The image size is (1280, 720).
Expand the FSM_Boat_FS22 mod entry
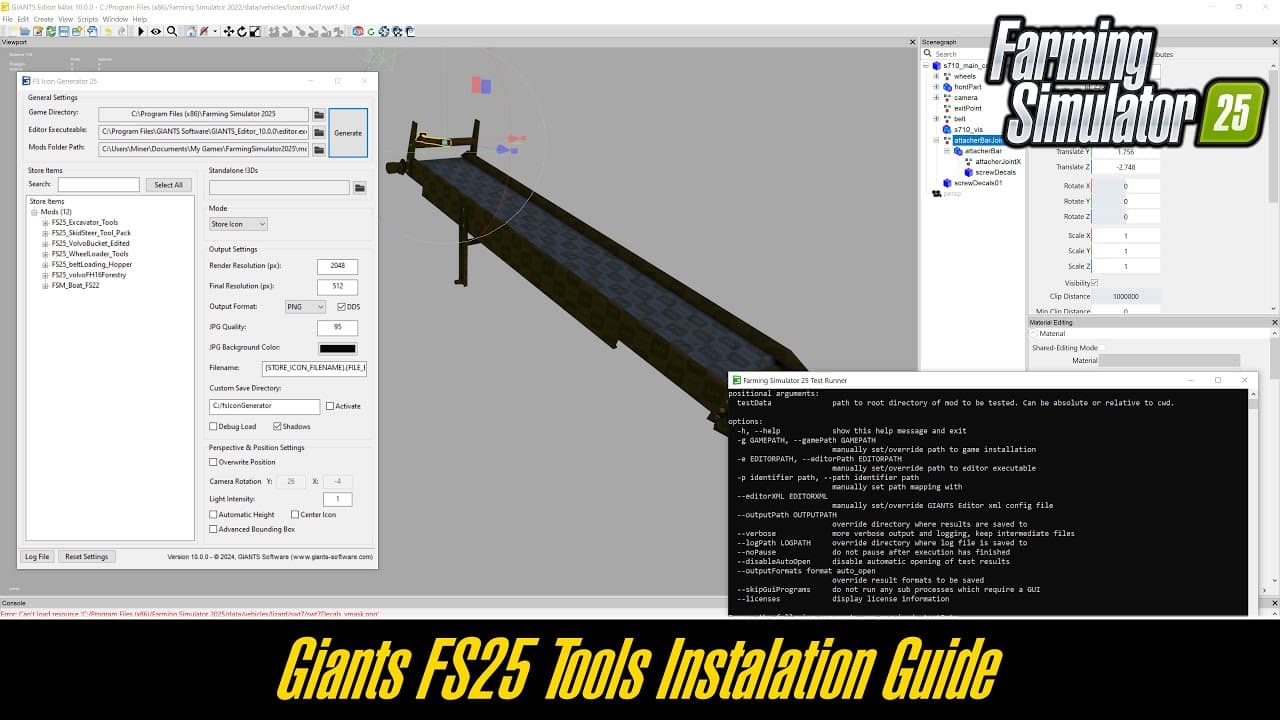[45, 286]
